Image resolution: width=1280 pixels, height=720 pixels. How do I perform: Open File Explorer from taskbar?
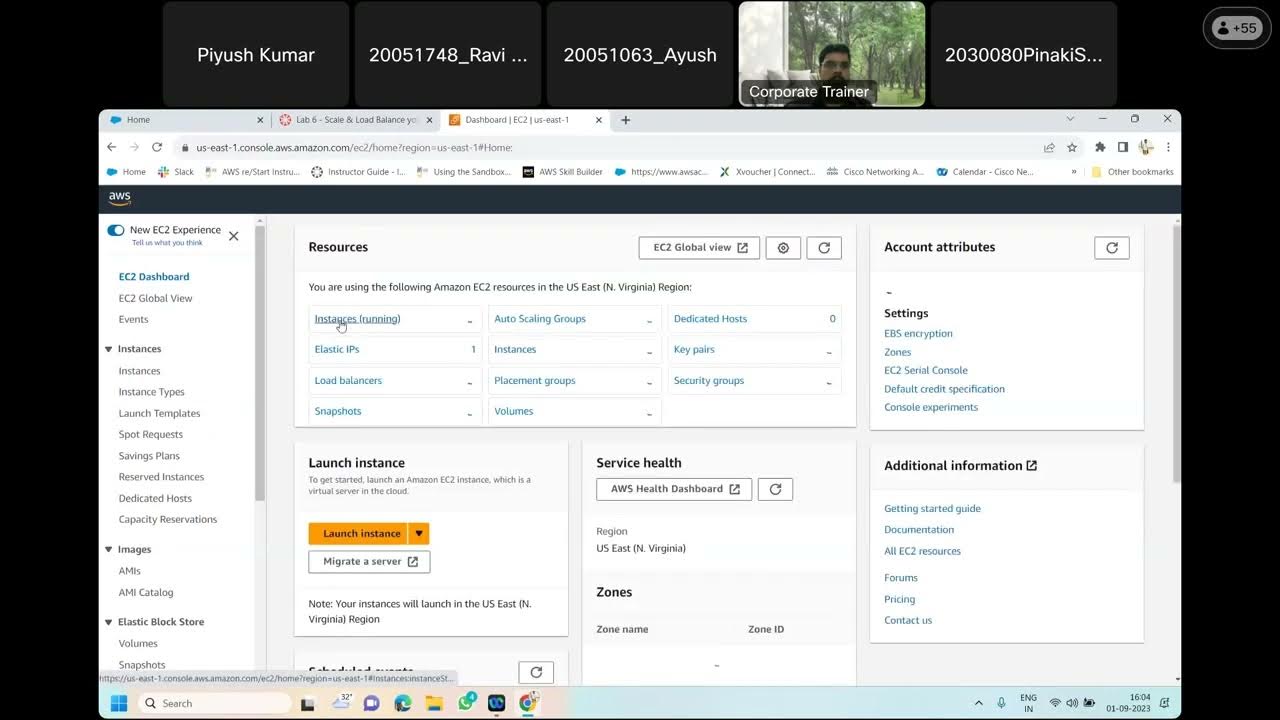click(x=435, y=703)
